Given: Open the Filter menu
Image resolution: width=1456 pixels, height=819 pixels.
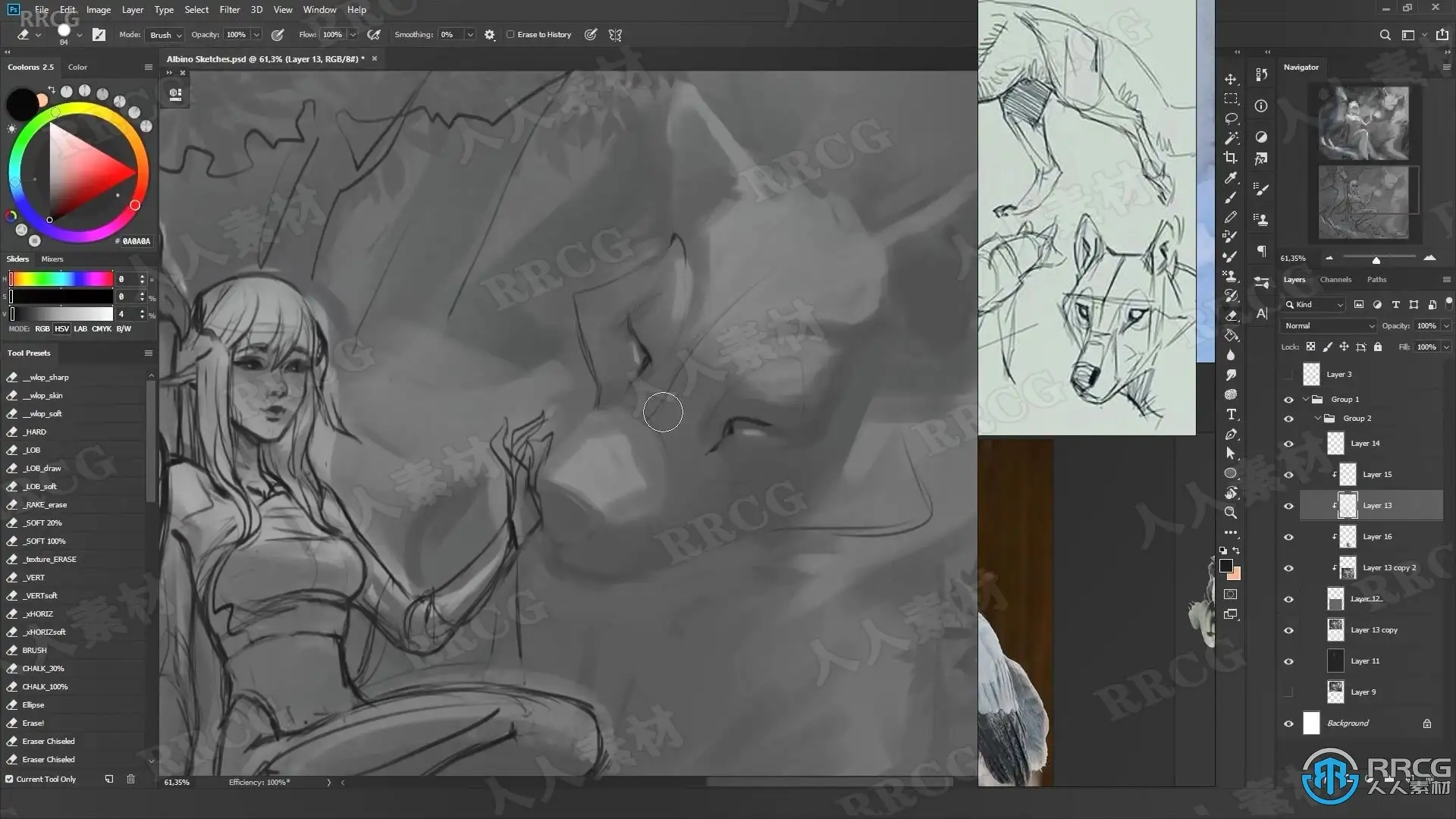Looking at the screenshot, I should click(229, 10).
